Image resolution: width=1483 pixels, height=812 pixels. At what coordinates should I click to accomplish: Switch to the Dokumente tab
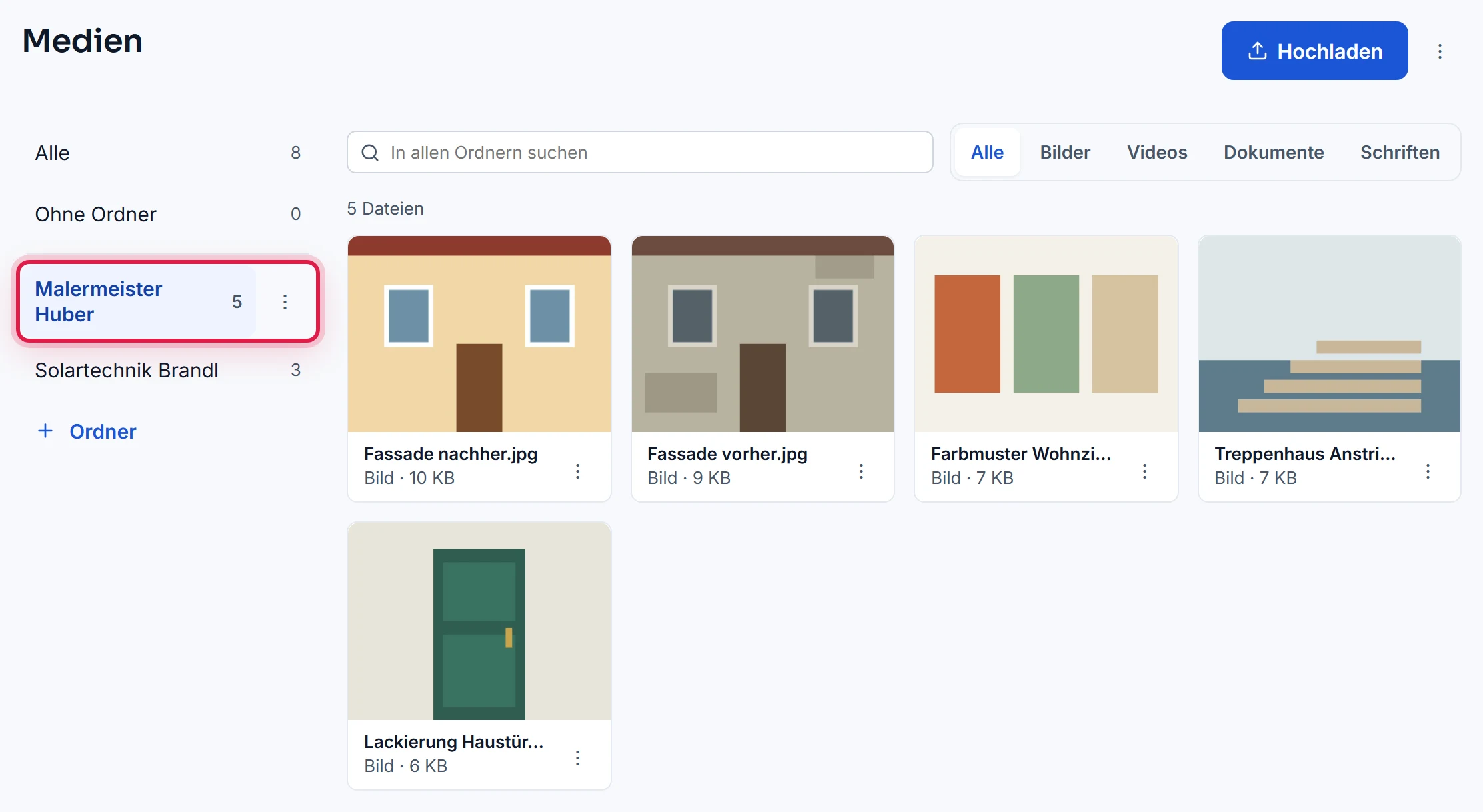pos(1274,152)
